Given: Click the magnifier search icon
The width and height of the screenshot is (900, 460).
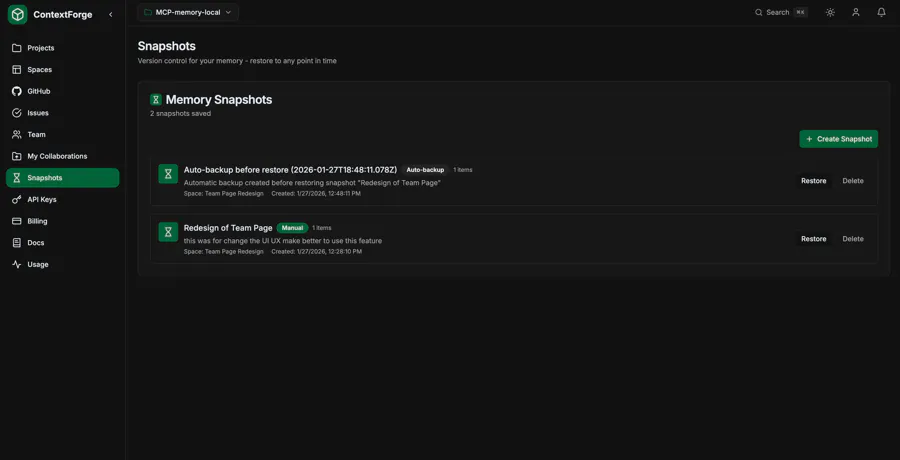Looking at the screenshot, I should (758, 12).
